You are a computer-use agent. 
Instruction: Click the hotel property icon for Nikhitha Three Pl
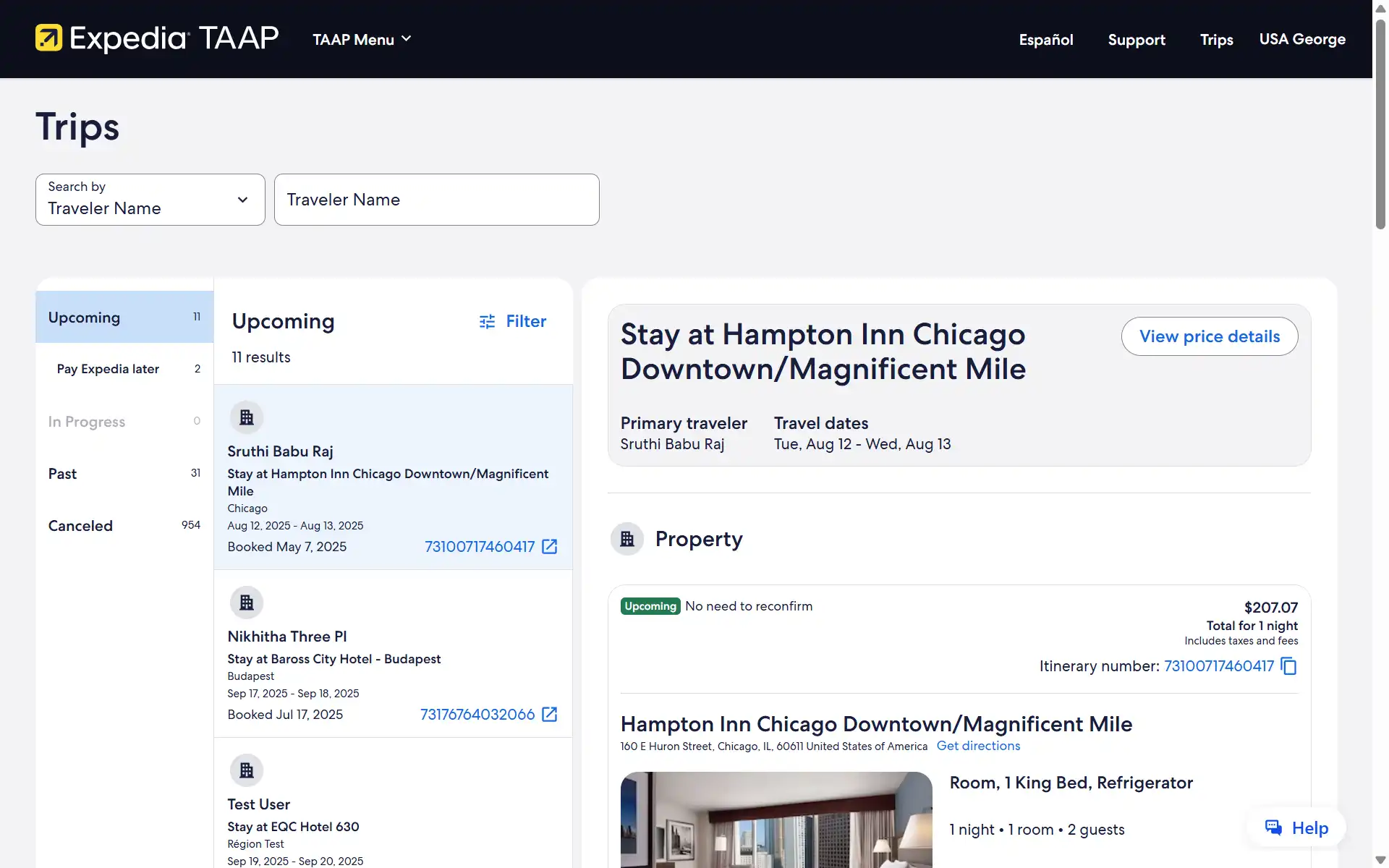coord(245,602)
